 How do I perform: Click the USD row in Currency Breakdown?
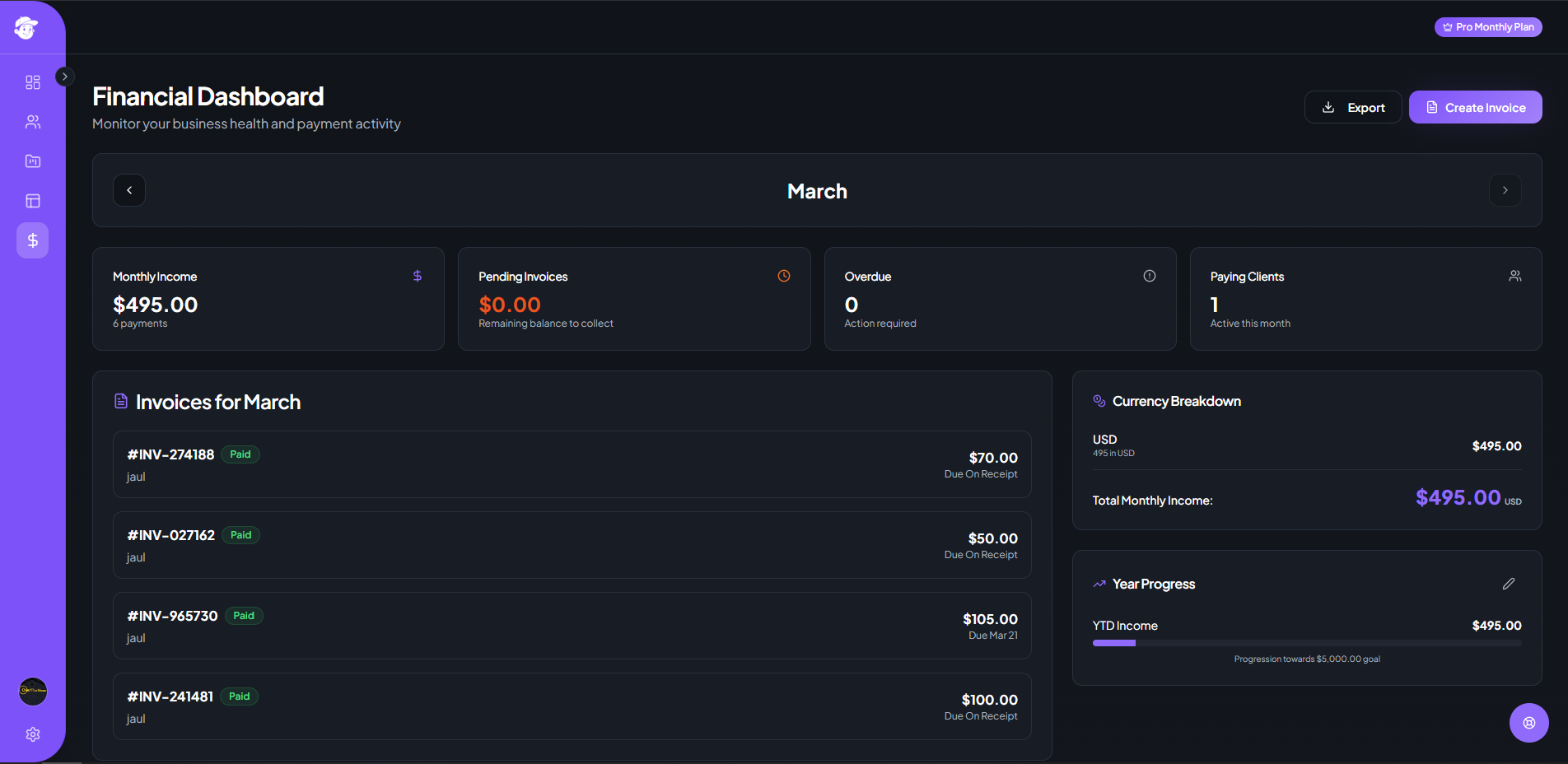tap(1307, 445)
